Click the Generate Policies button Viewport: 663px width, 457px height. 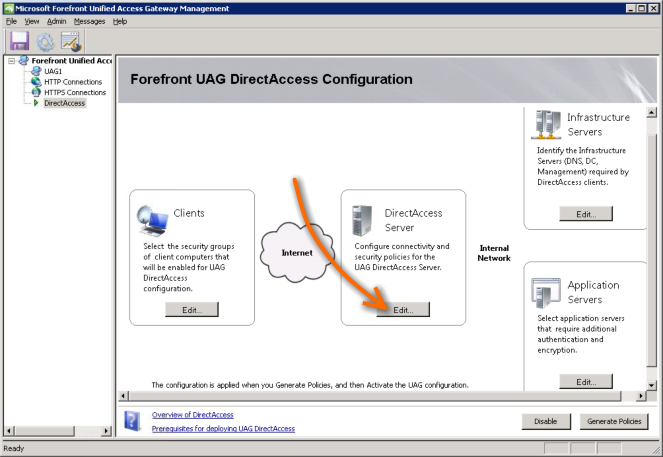click(614, 421)
